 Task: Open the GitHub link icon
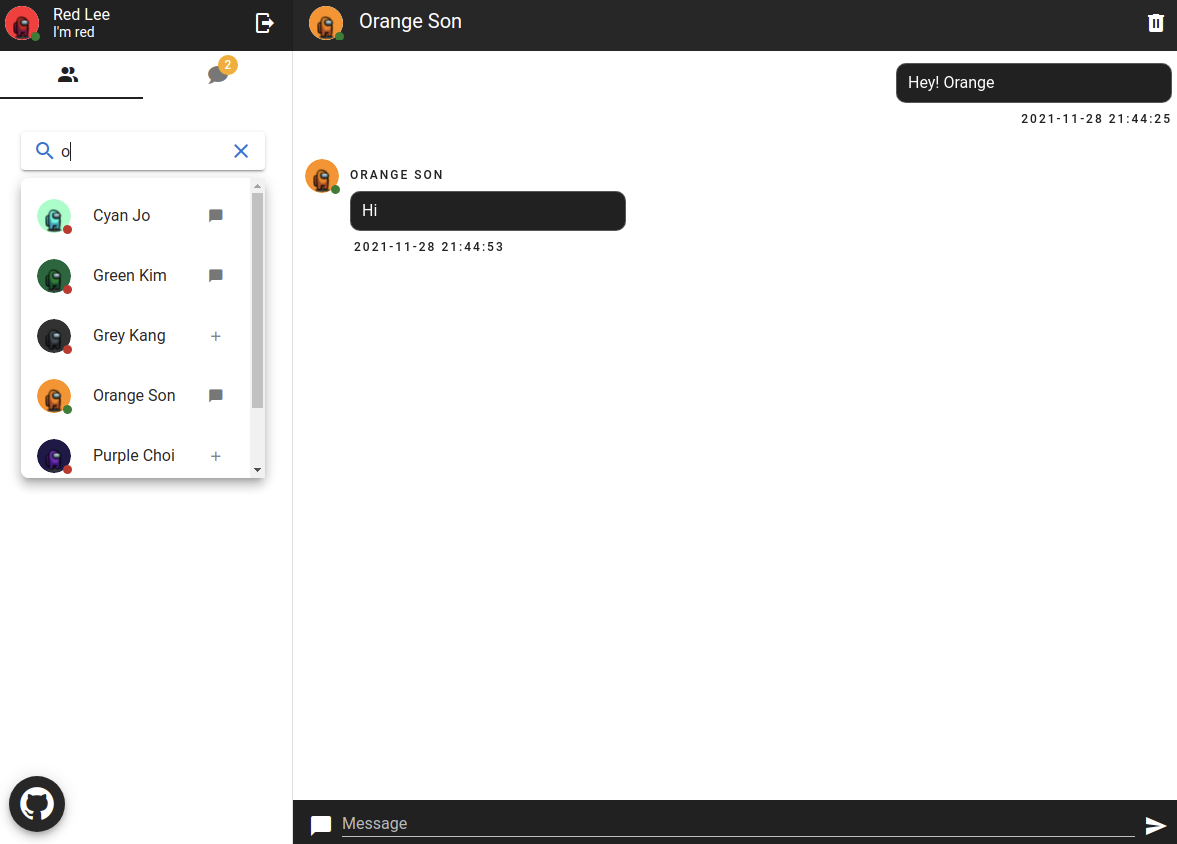(37, 804)
